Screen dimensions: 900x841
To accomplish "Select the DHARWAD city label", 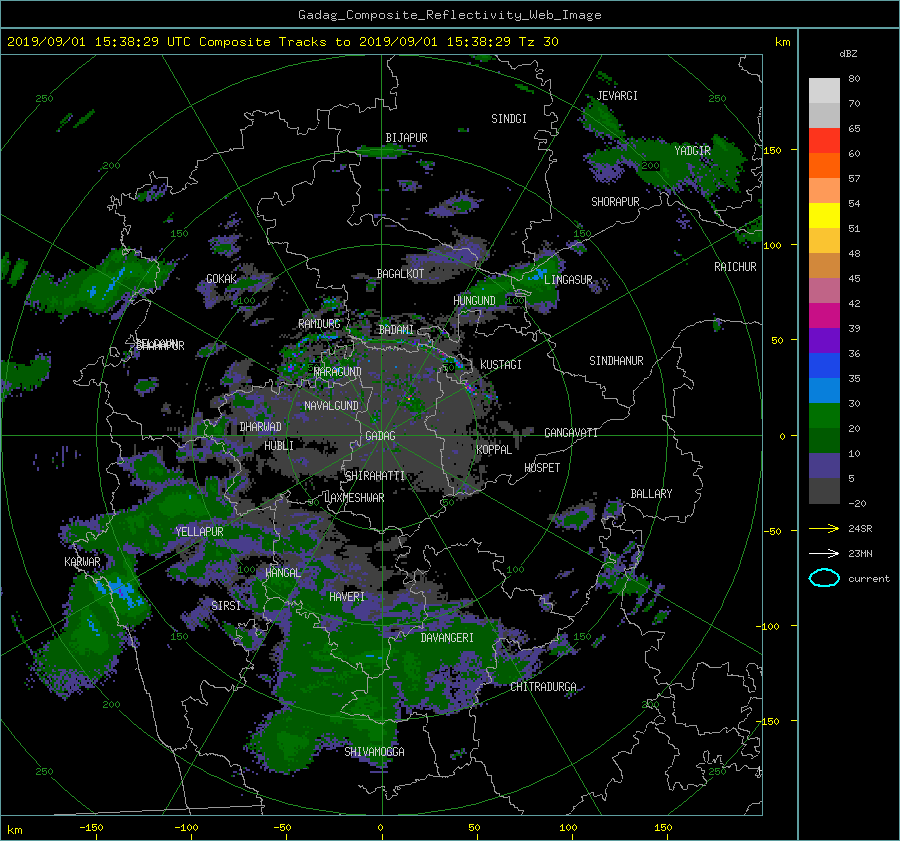I will point(261,427).
